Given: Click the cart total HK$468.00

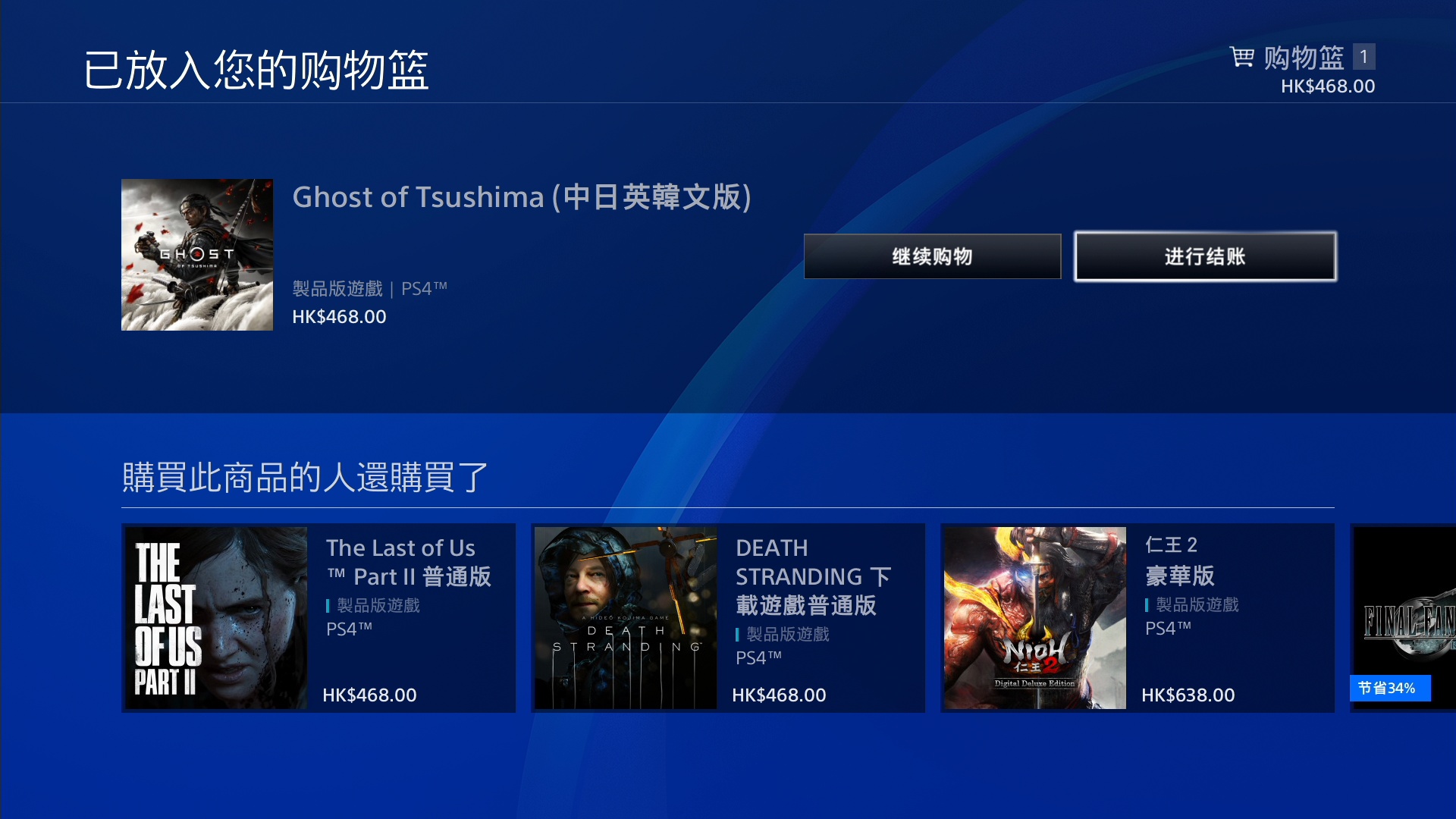Looking at the screenshot, I should coord(1328,86).
